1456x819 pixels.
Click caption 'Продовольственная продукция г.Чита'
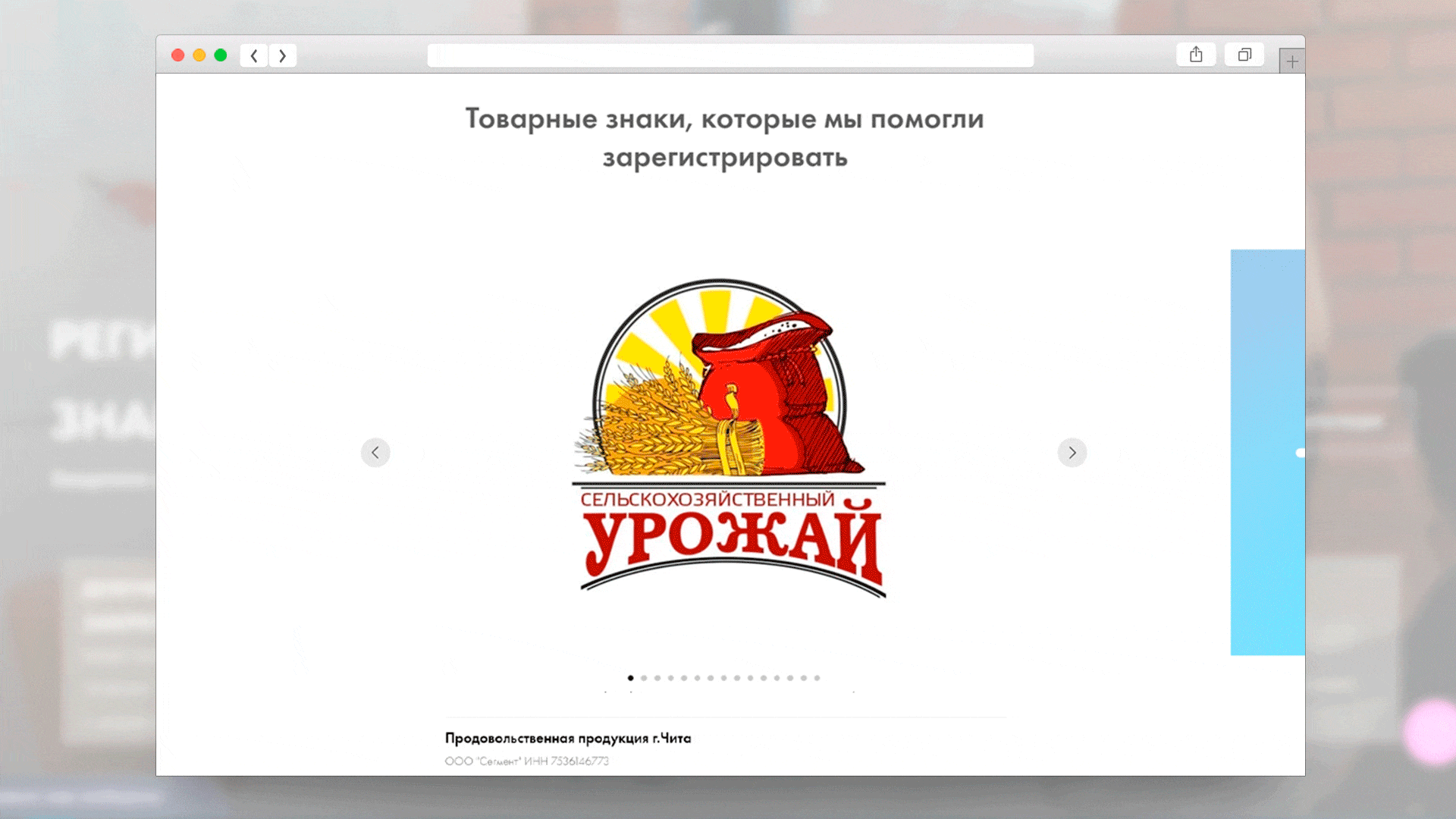[568, 738]
